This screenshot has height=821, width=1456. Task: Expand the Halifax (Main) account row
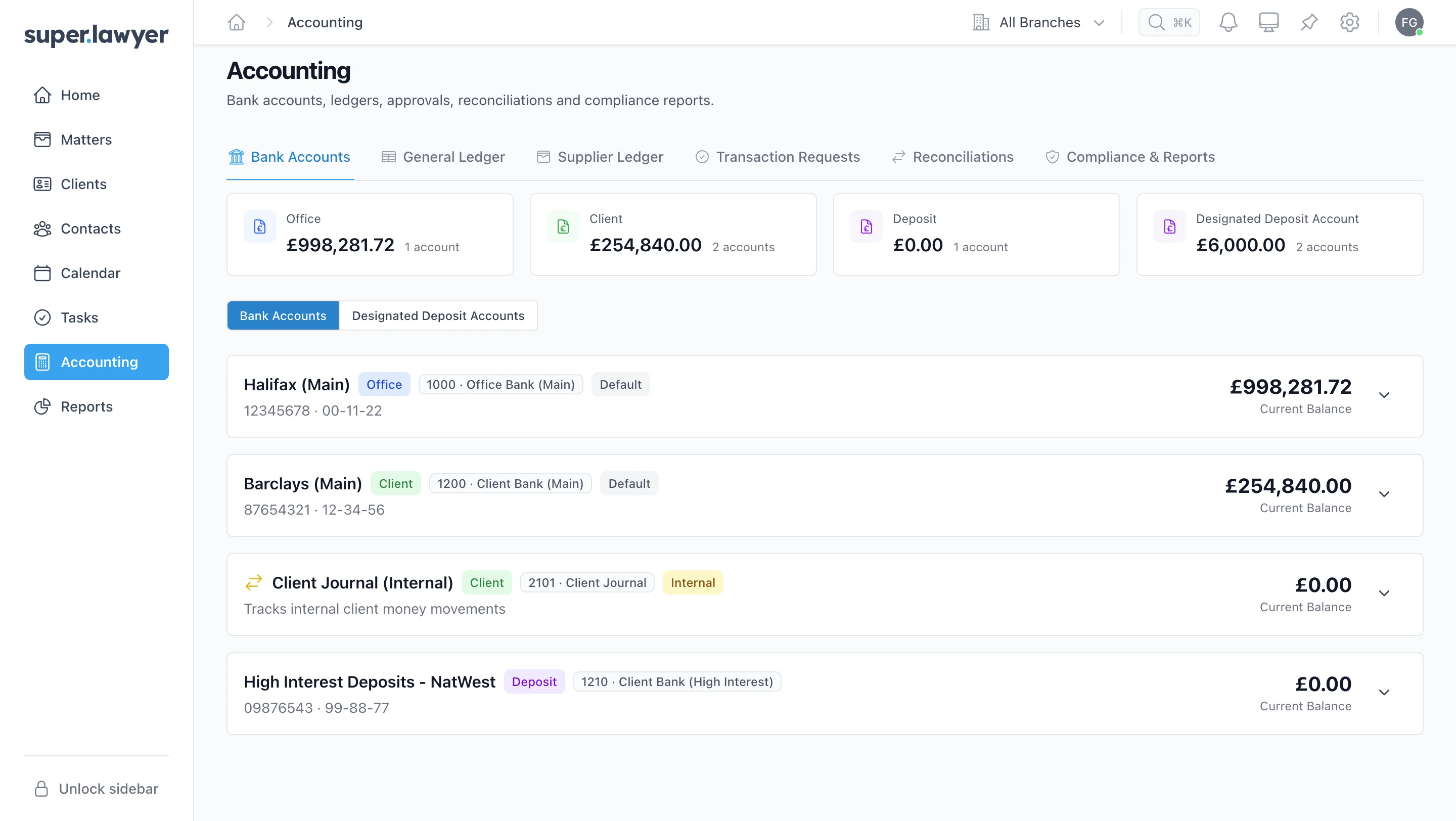825,396
